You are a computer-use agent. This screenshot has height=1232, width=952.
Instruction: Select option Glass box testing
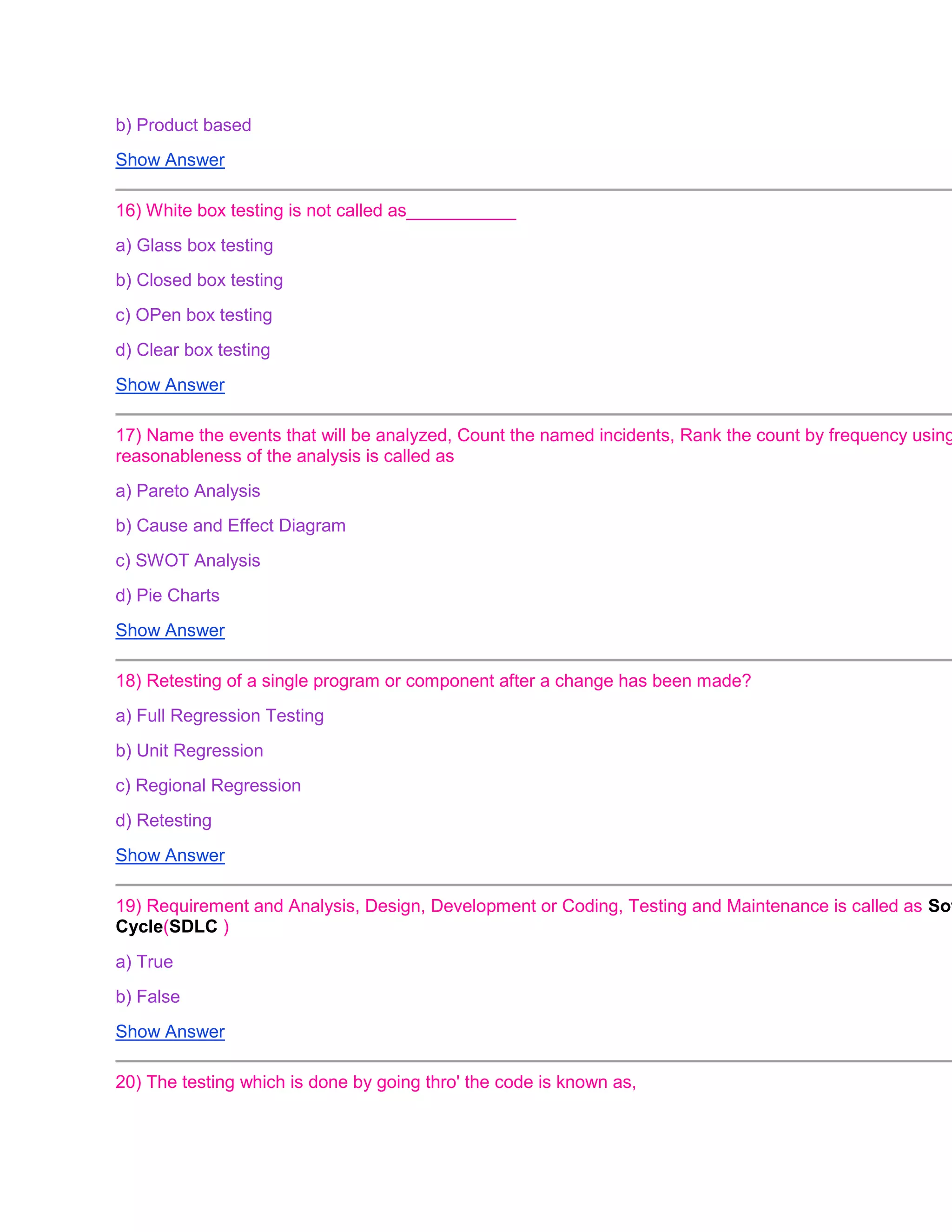click(194, 245)
